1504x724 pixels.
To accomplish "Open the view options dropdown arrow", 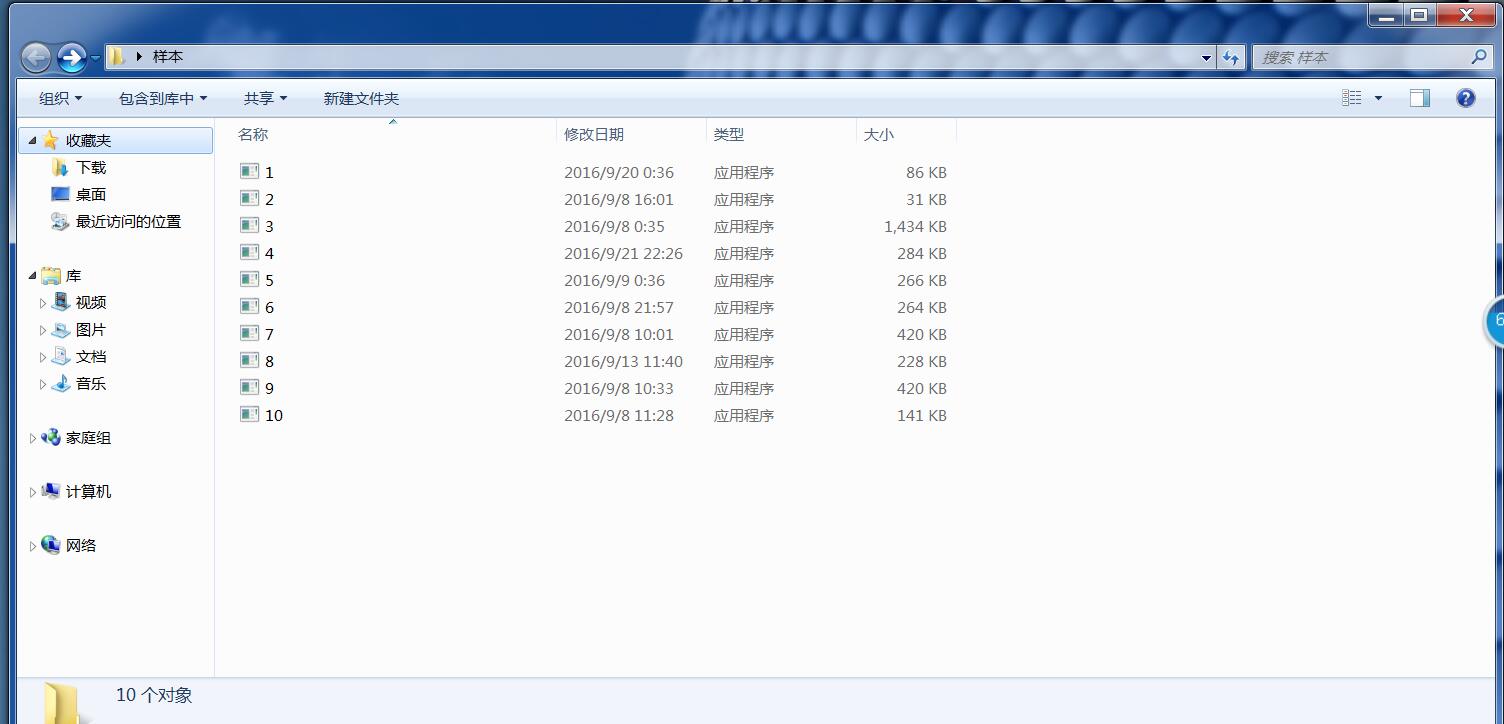I will [x=1378, y=98].
